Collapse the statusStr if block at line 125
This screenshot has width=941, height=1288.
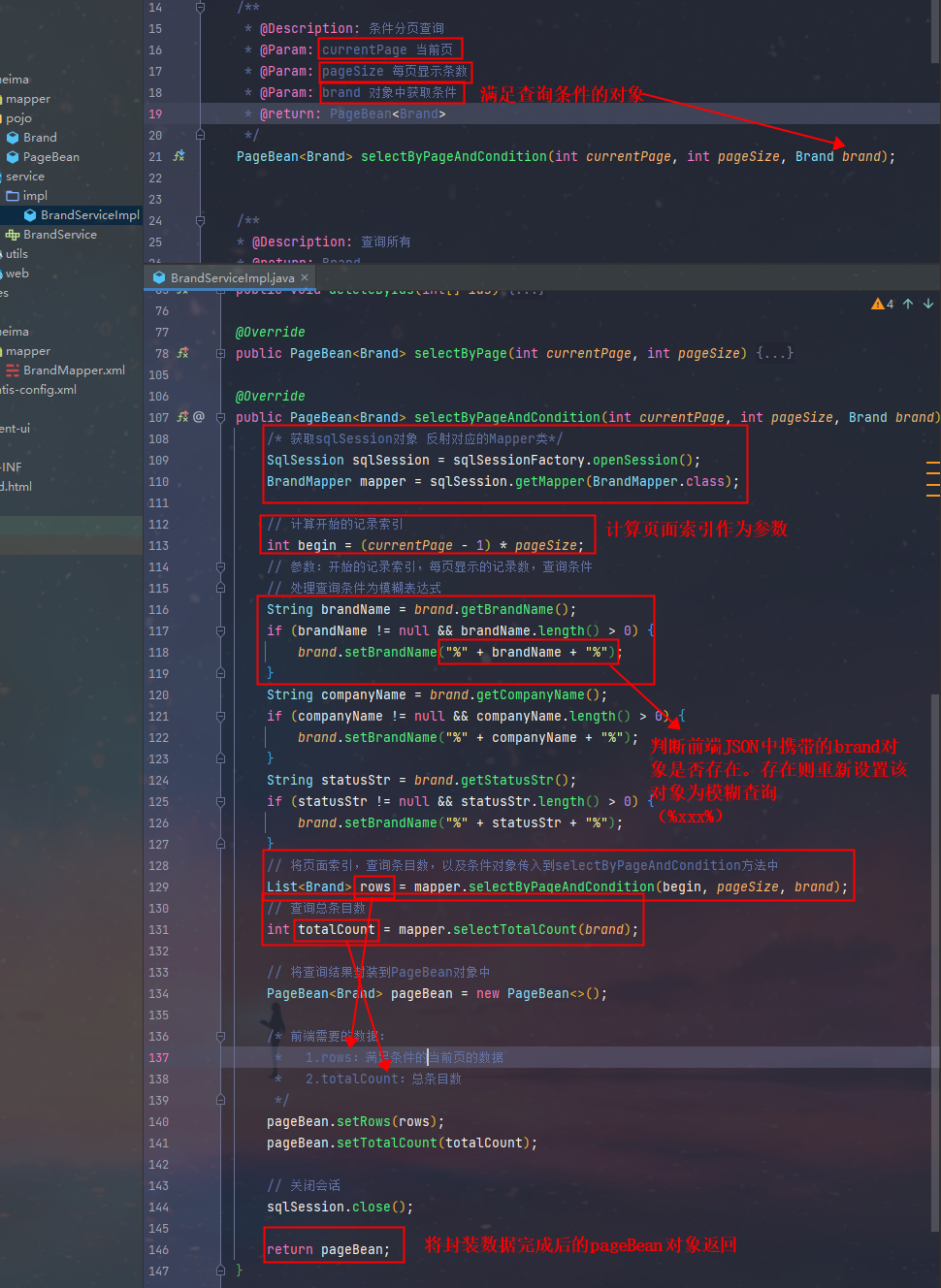(x=220, y=801)
